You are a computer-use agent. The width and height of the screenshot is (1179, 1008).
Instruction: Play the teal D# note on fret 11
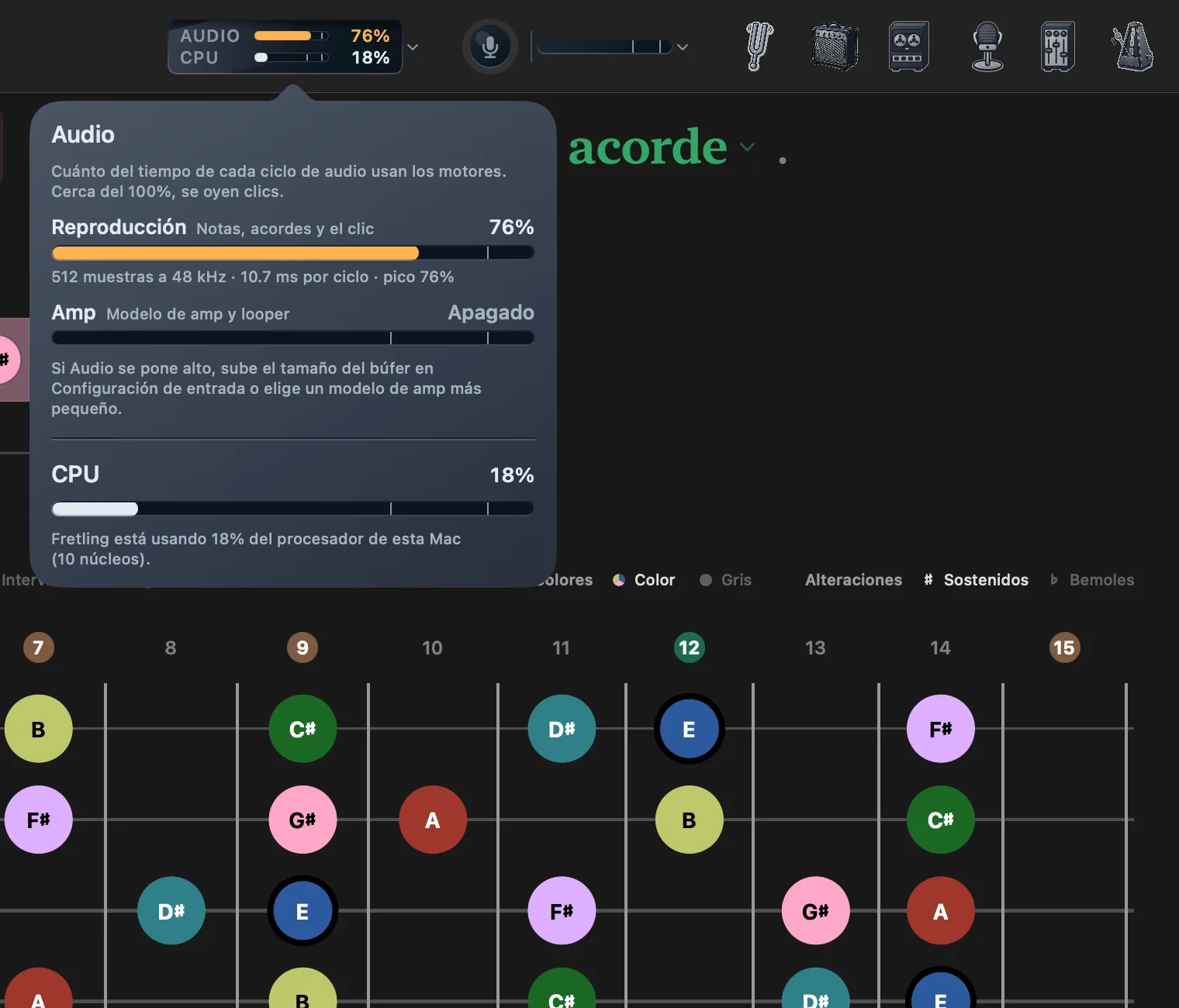click(x=562, y=729)
